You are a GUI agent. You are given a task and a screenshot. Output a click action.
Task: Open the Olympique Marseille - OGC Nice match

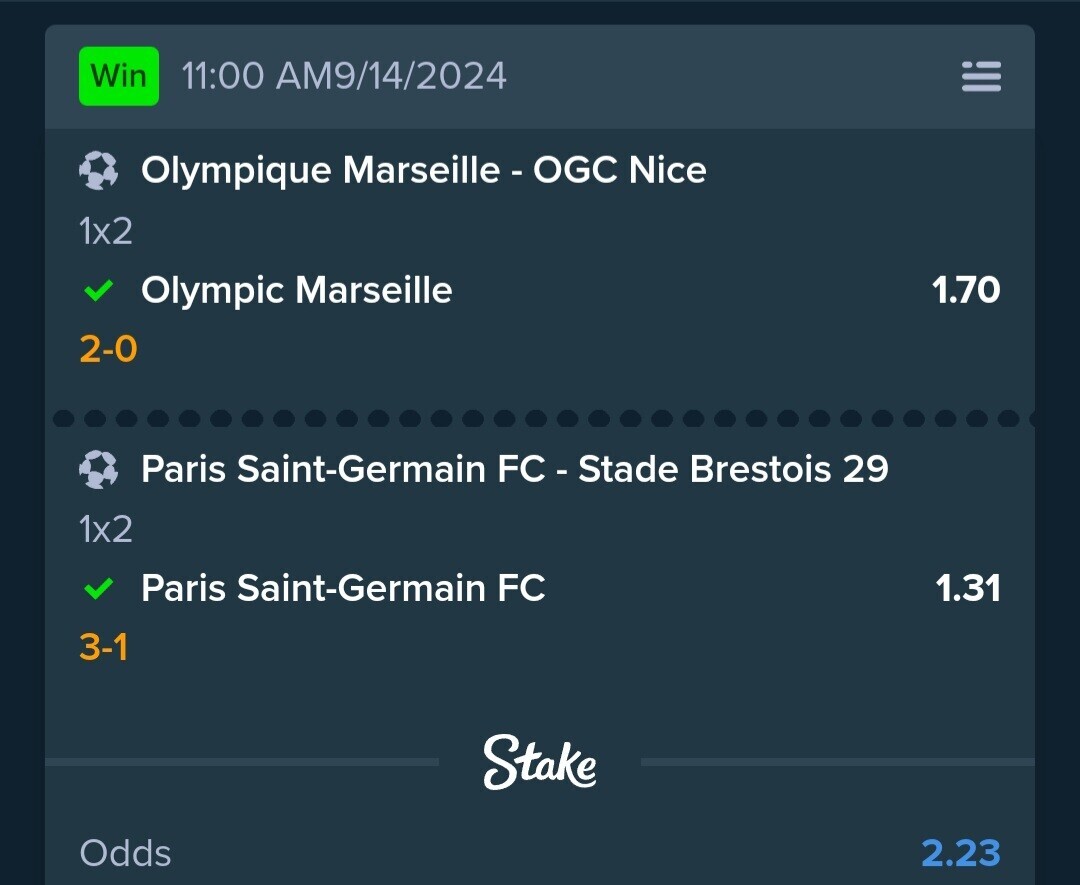pyautogui.click(x=424, y=170)
